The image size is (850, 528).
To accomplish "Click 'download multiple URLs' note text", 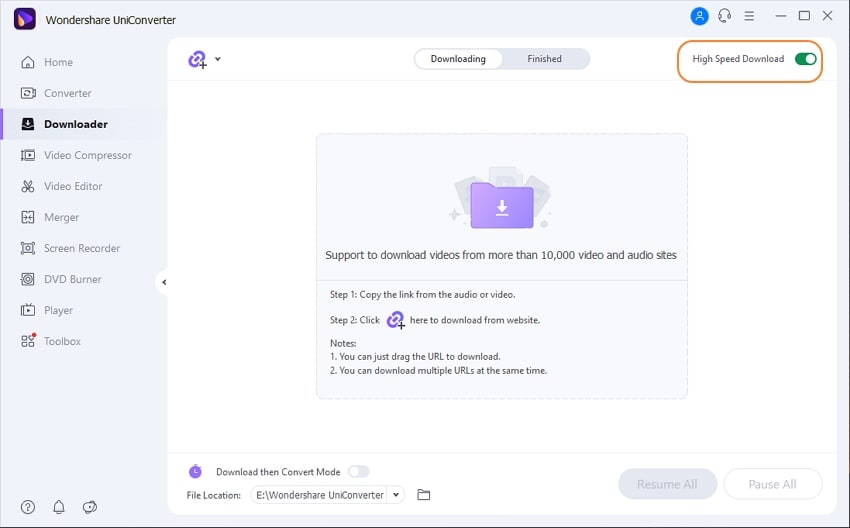I will [439, 371].
